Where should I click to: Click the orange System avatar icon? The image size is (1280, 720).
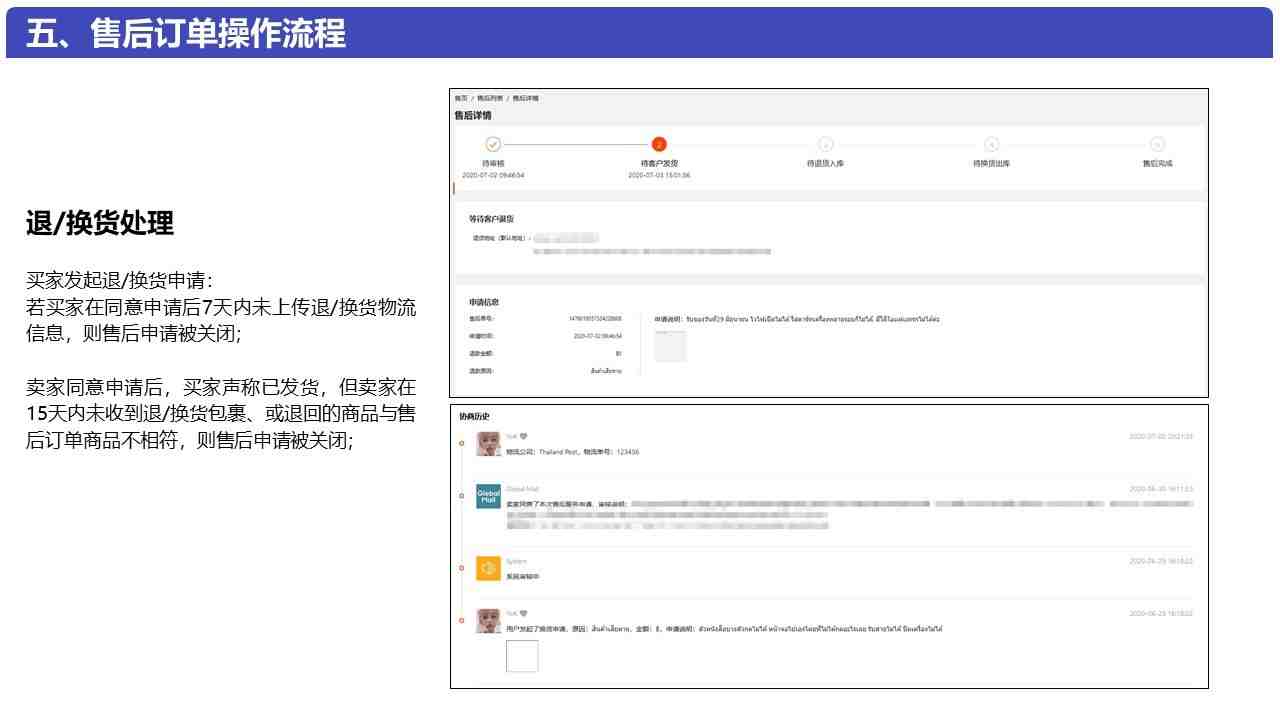click(x=488, y=568)
